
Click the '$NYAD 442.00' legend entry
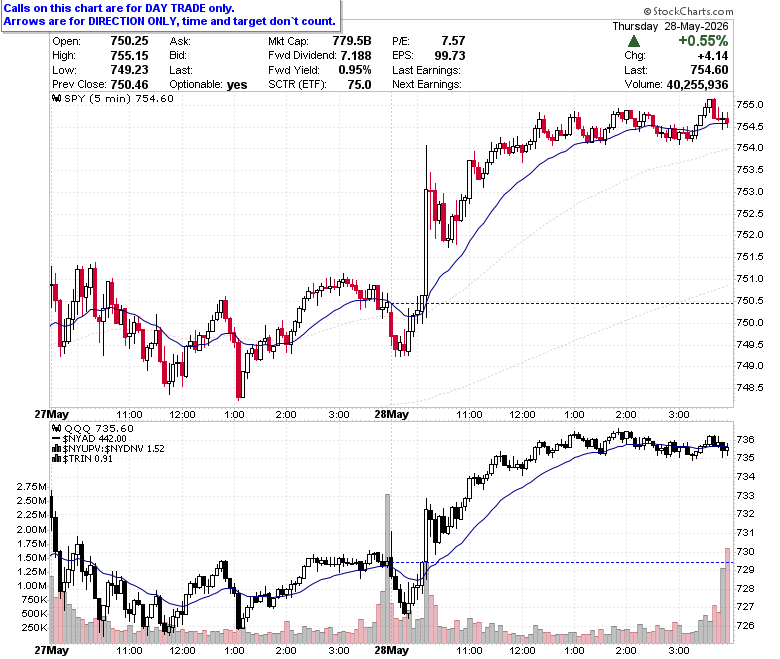pyautogui.click(x=95, y=439)
